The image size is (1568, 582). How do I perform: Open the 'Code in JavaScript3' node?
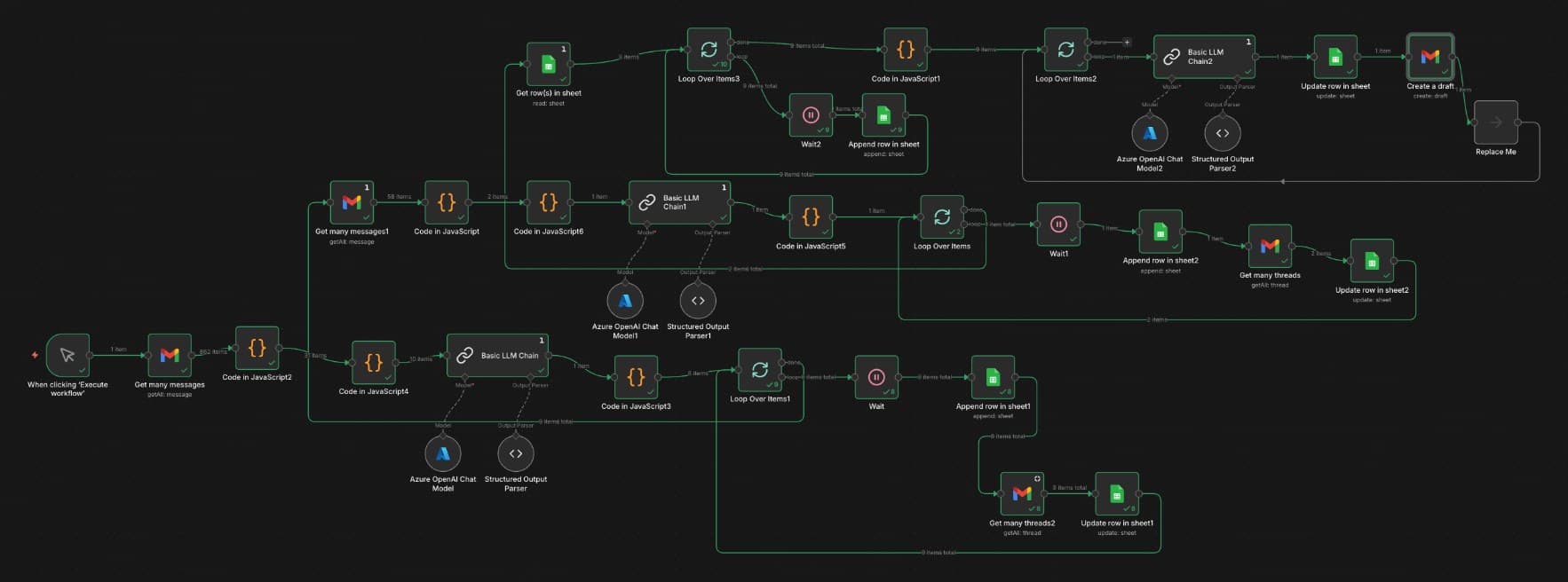[x=636, y=377]
